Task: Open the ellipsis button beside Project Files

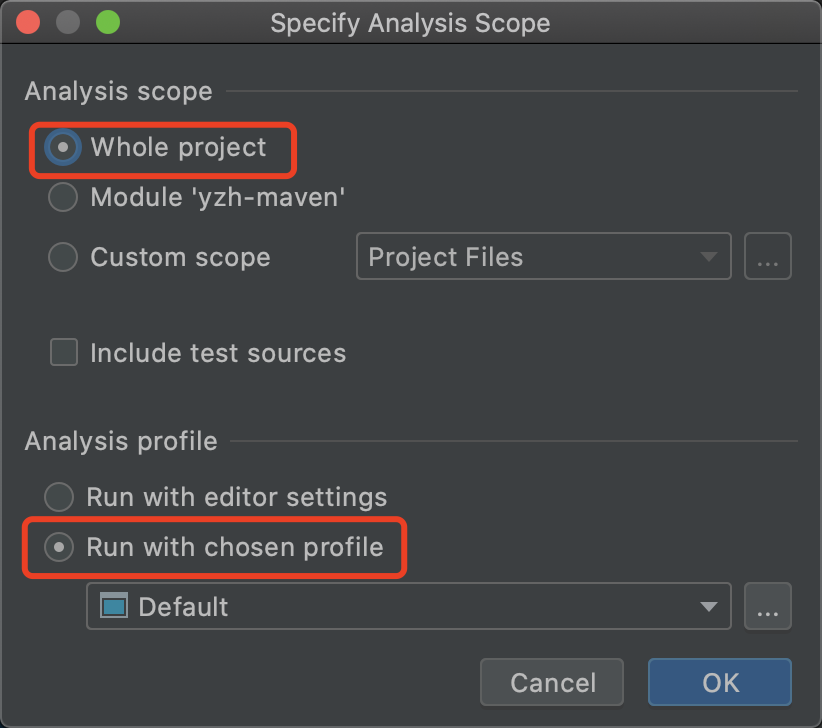Action: [x=767, y=257]
